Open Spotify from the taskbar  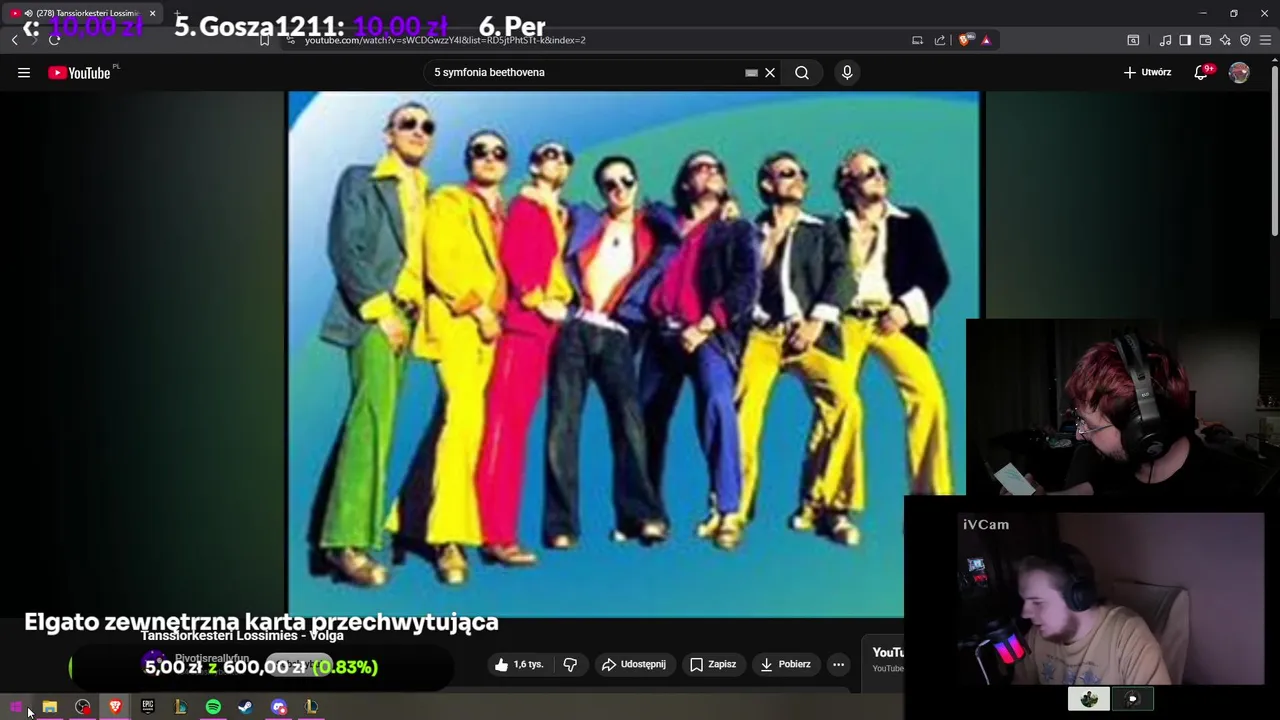click(x=213, y=707)
